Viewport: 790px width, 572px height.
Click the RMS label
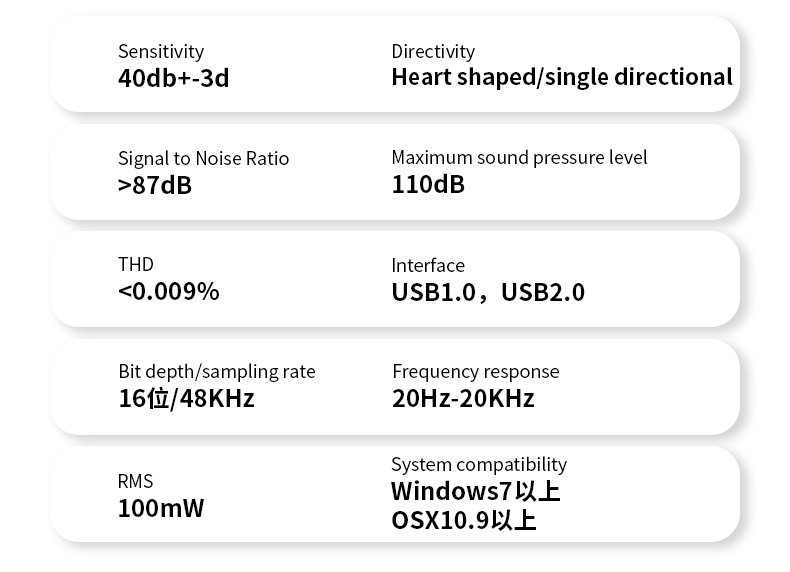click(x=136, y=481)
